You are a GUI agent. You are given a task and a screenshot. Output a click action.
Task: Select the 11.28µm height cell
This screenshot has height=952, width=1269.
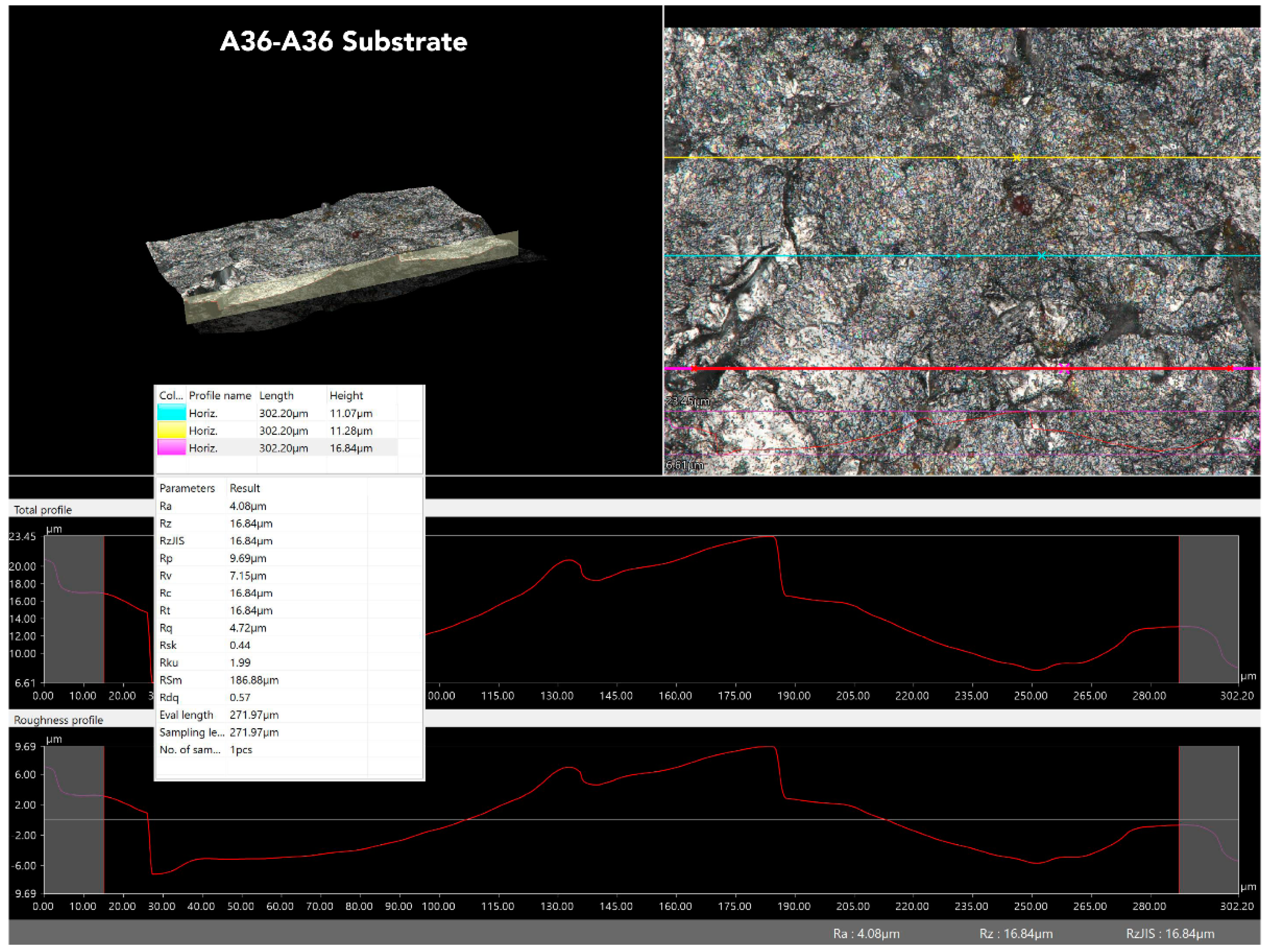coord(351,430)
